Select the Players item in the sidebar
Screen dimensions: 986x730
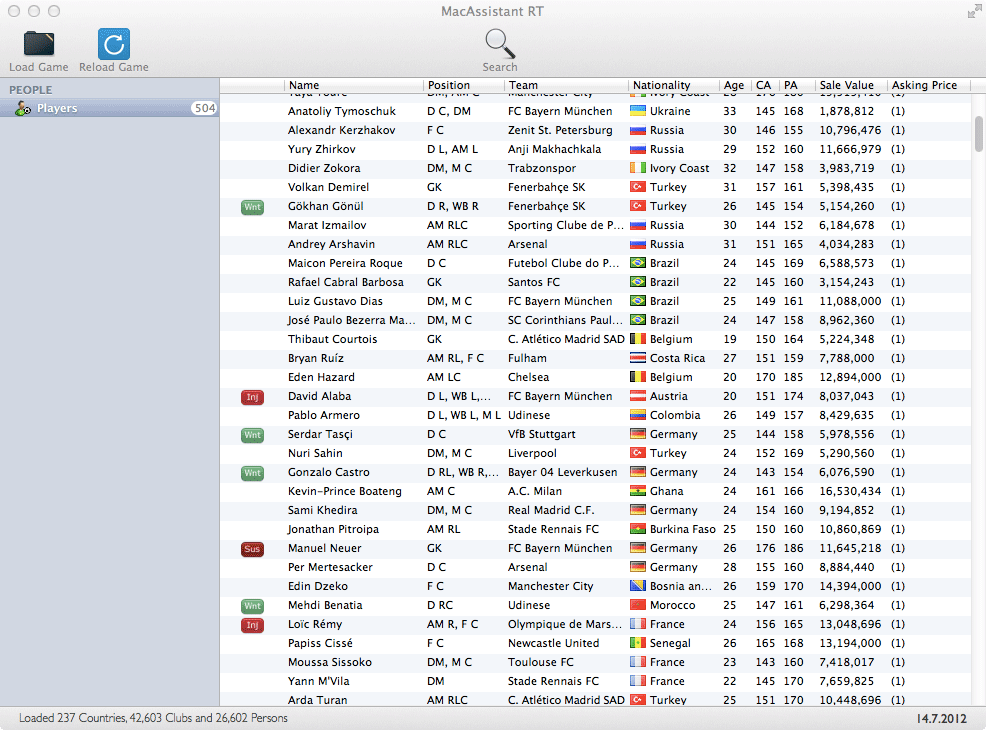[x=109, y=108]
